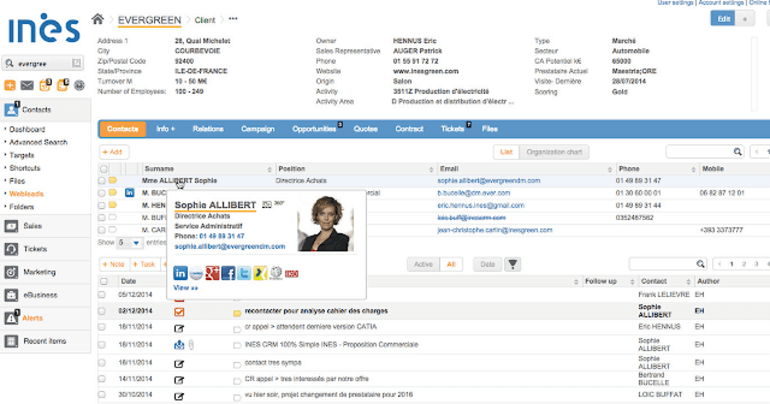The height and width of the screenshot is (404, 770).
Task: Check the M. HEN row checkbox
Action: (x=102, y=205)
